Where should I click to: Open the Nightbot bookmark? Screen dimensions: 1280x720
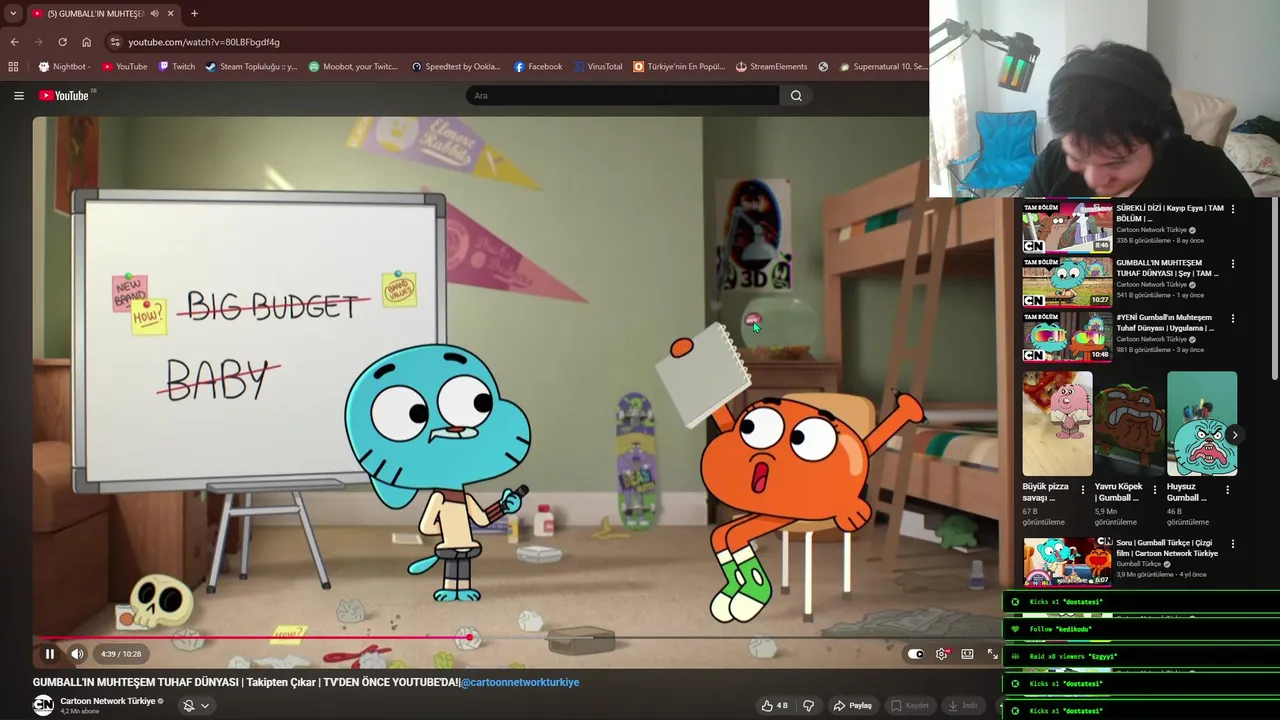[x=64, y=67]
